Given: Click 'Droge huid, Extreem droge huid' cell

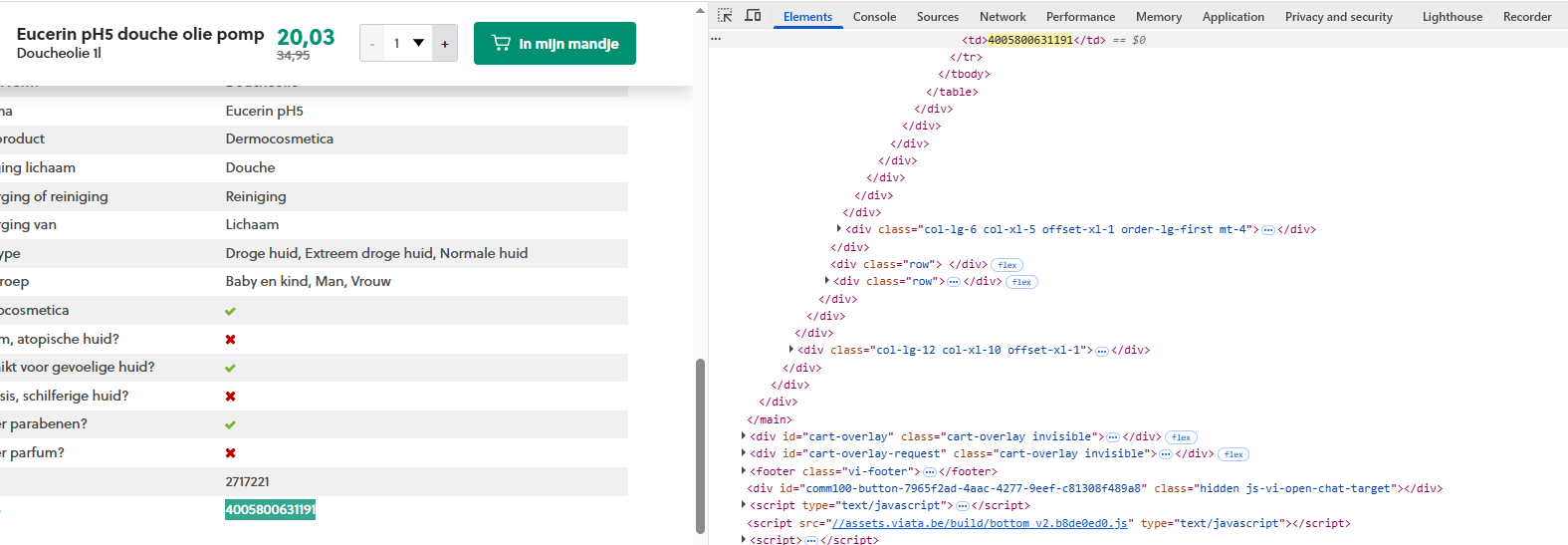Looking at the screenshot, I should click(x=376, y=253).
